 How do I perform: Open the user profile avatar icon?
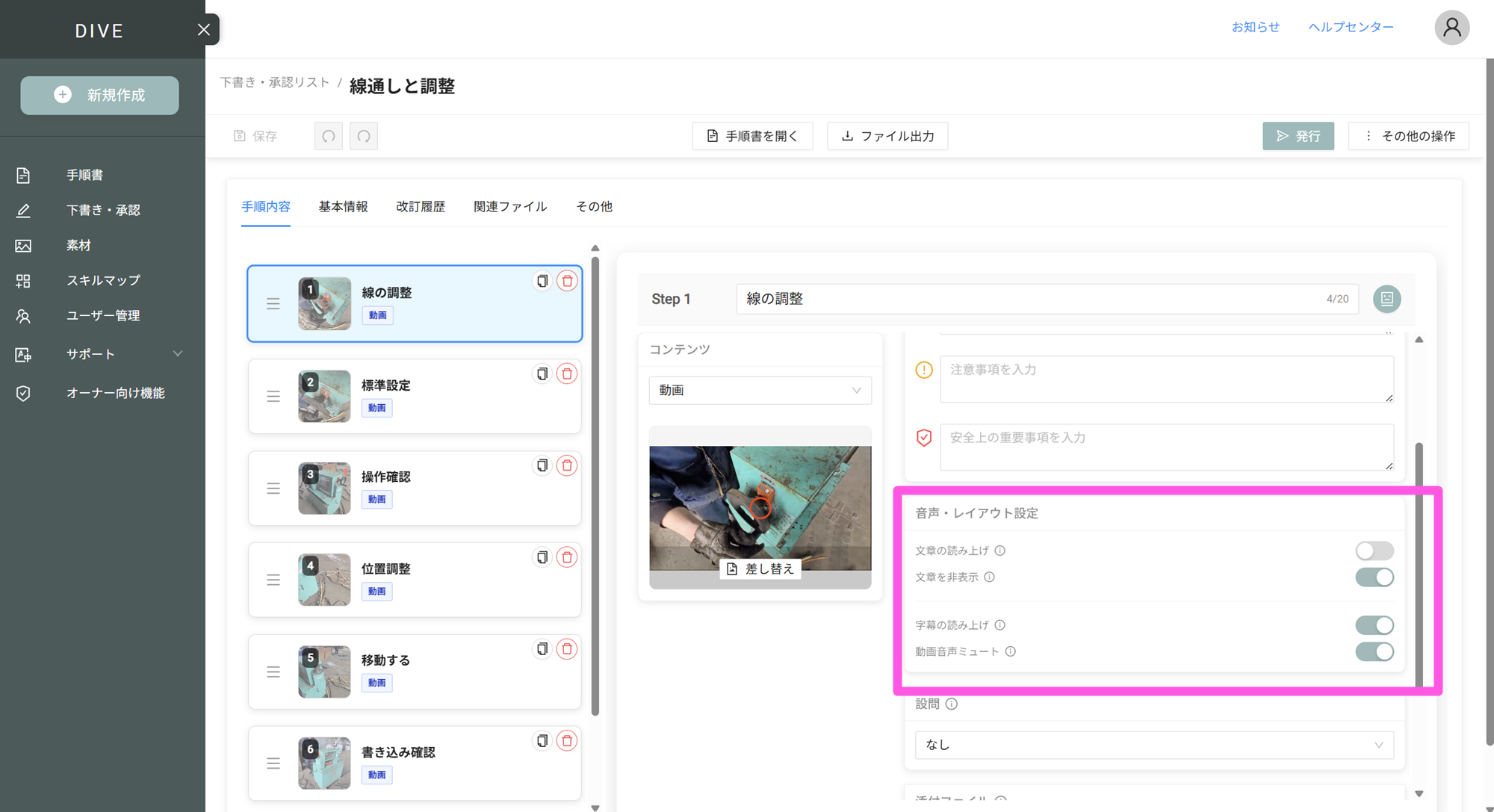1451,28
